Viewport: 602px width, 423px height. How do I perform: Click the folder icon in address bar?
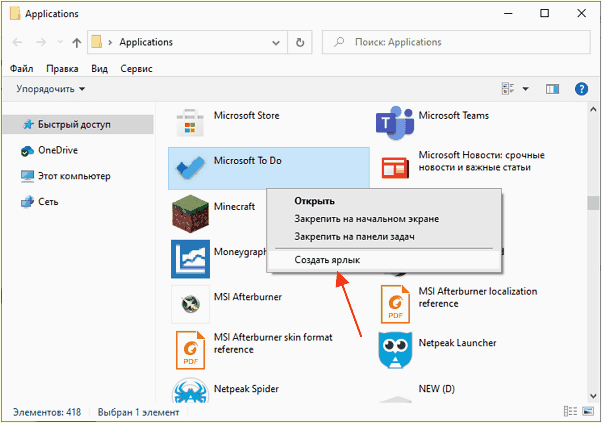[97, 42]
